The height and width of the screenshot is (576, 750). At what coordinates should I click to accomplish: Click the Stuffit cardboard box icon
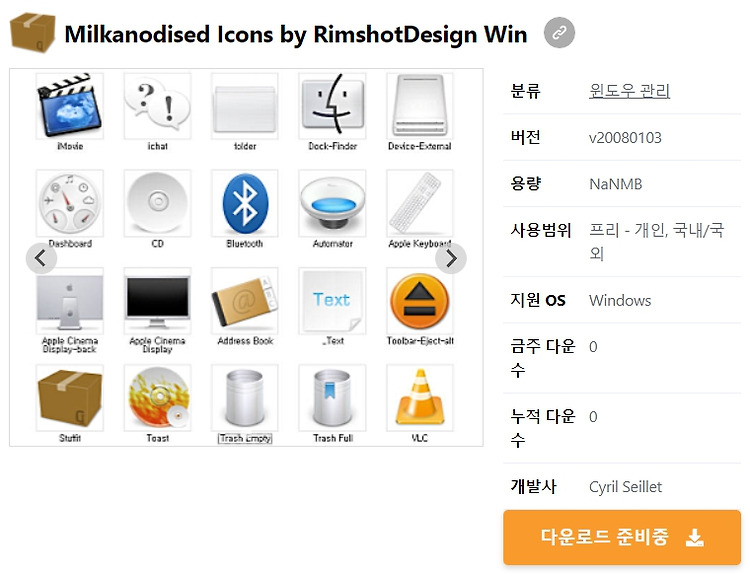point(70,398)
